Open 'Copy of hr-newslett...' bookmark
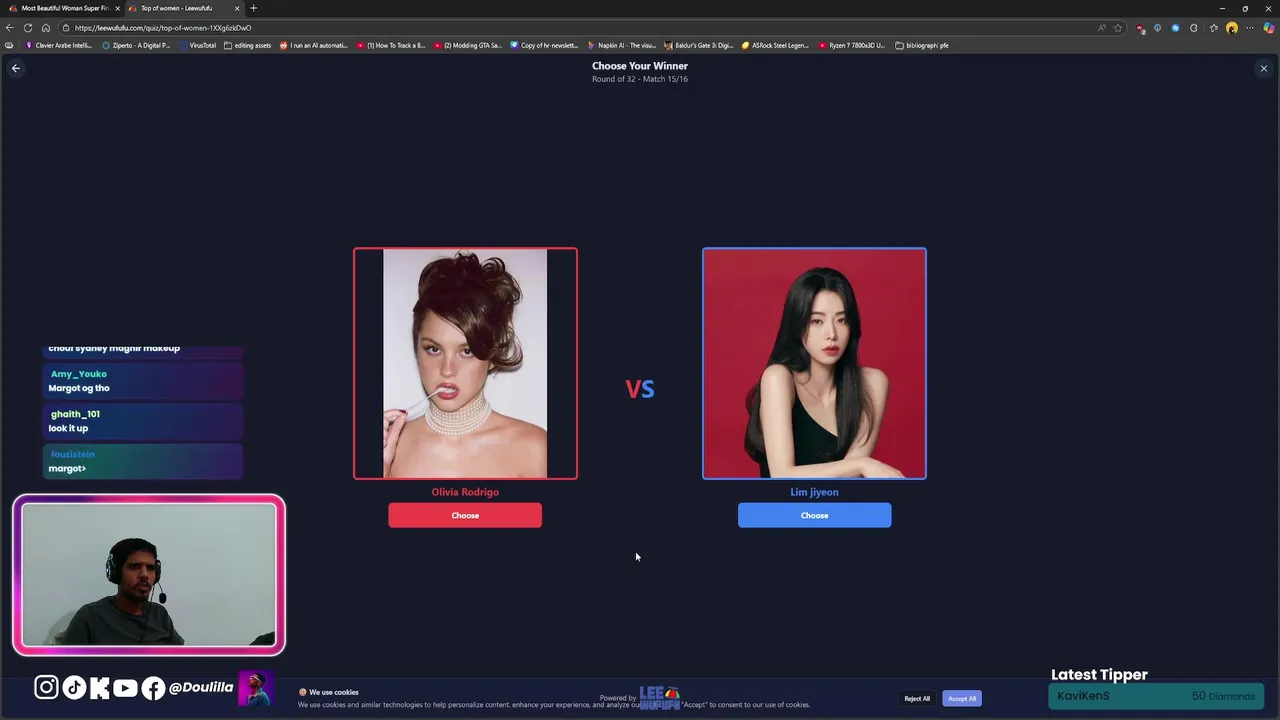Screen dimensions: 1280x720 (544, 45)
